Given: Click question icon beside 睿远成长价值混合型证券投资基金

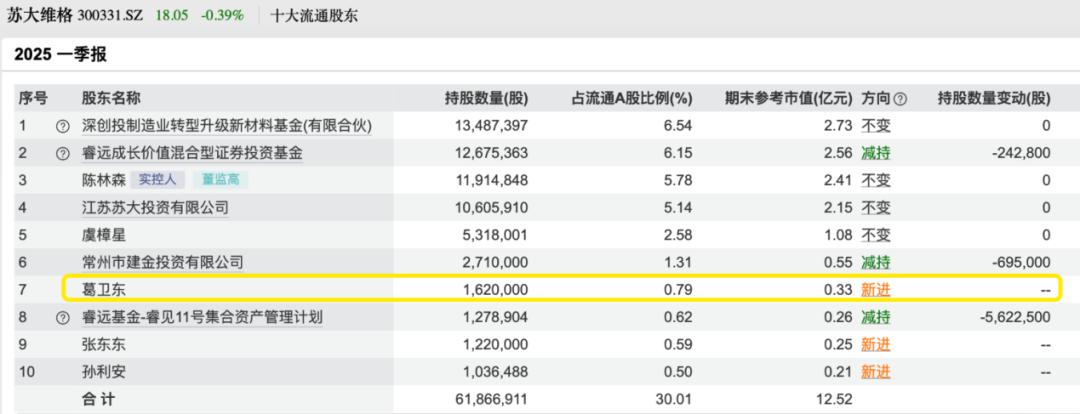Looking at the screenshot, I should [x=62, y=153].
